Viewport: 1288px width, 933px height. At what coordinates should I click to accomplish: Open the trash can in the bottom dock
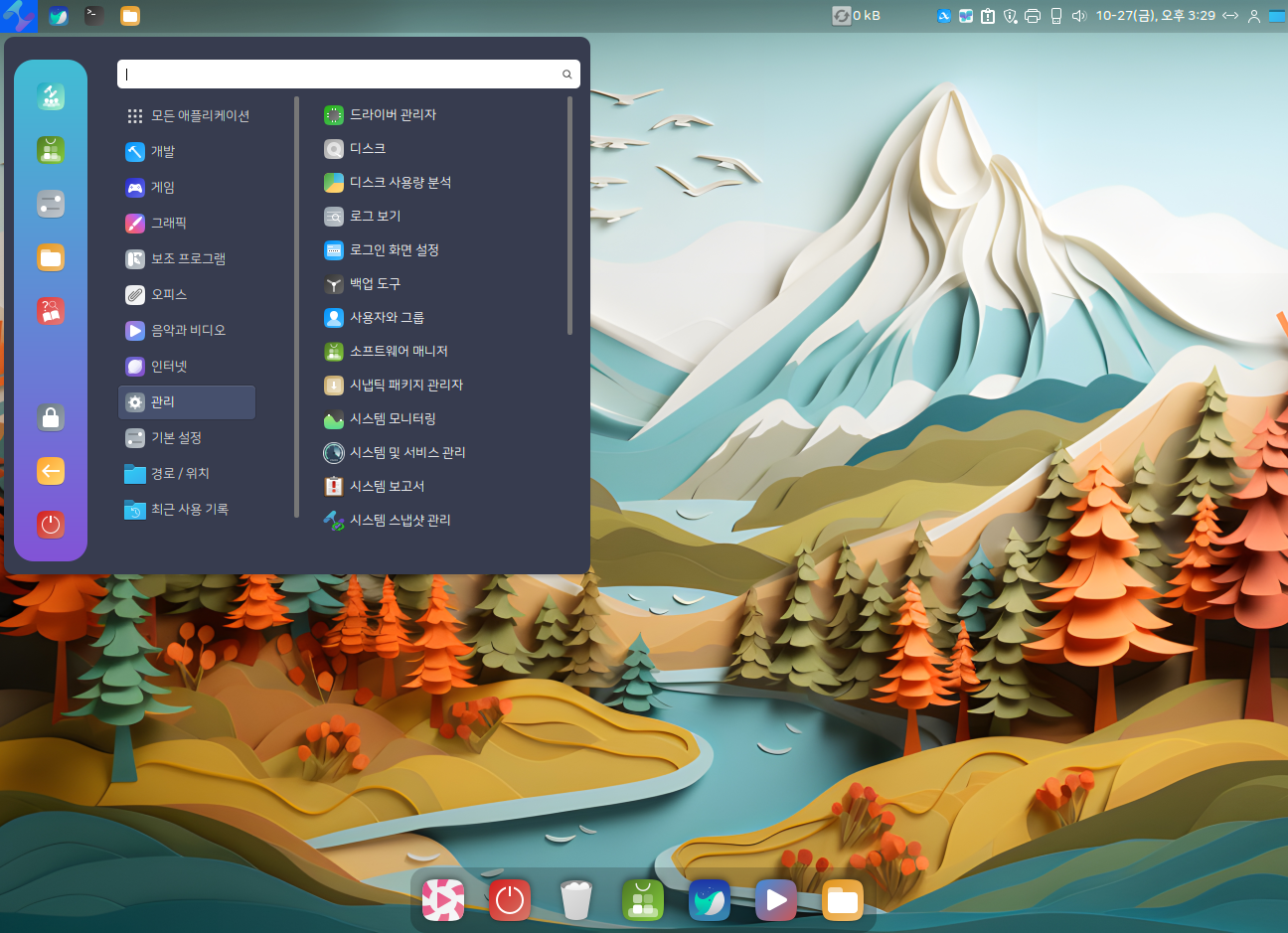pyautogui.click(x=576, y=900)
